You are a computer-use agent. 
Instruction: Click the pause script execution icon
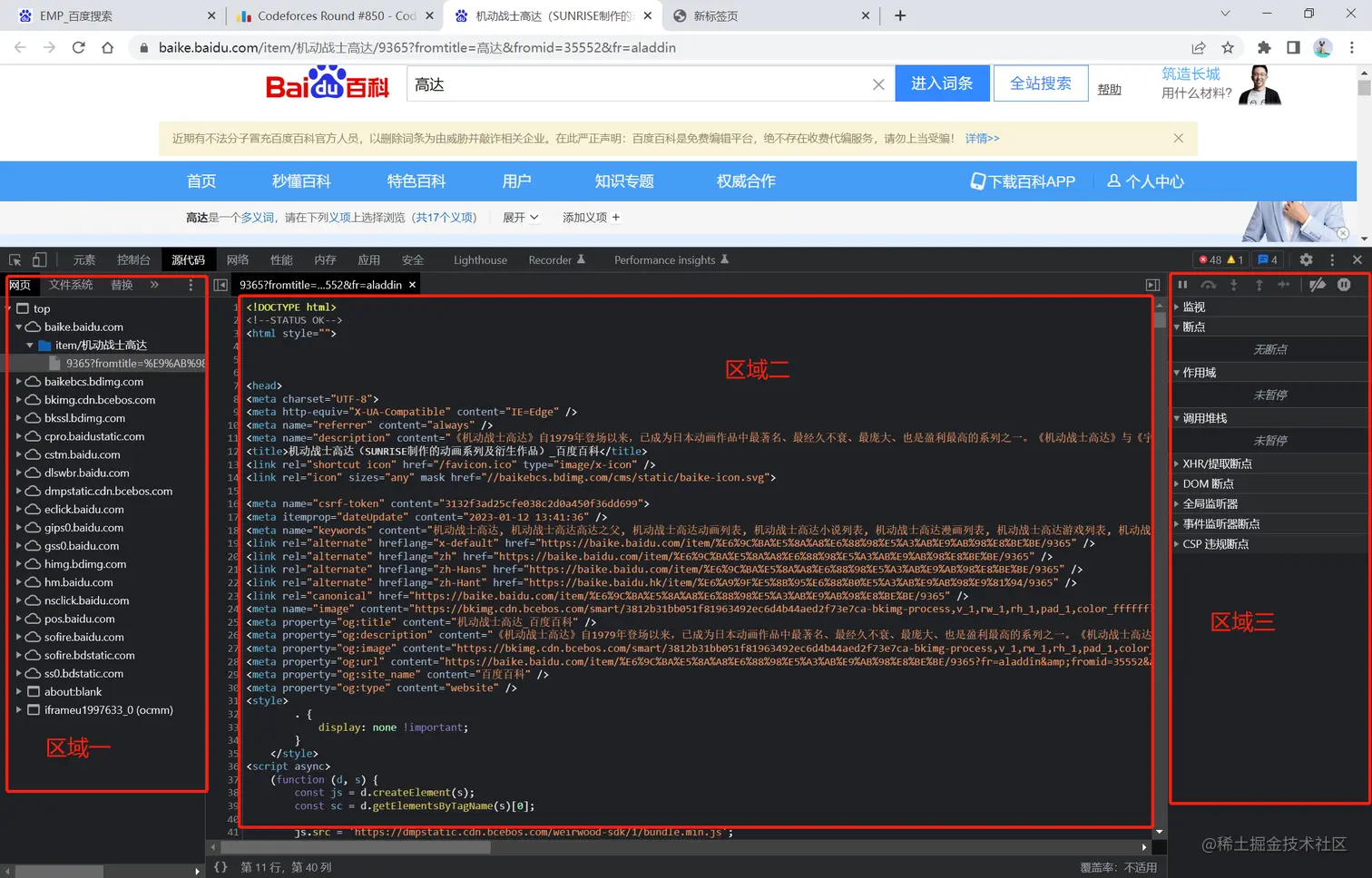click(1182, 285)
